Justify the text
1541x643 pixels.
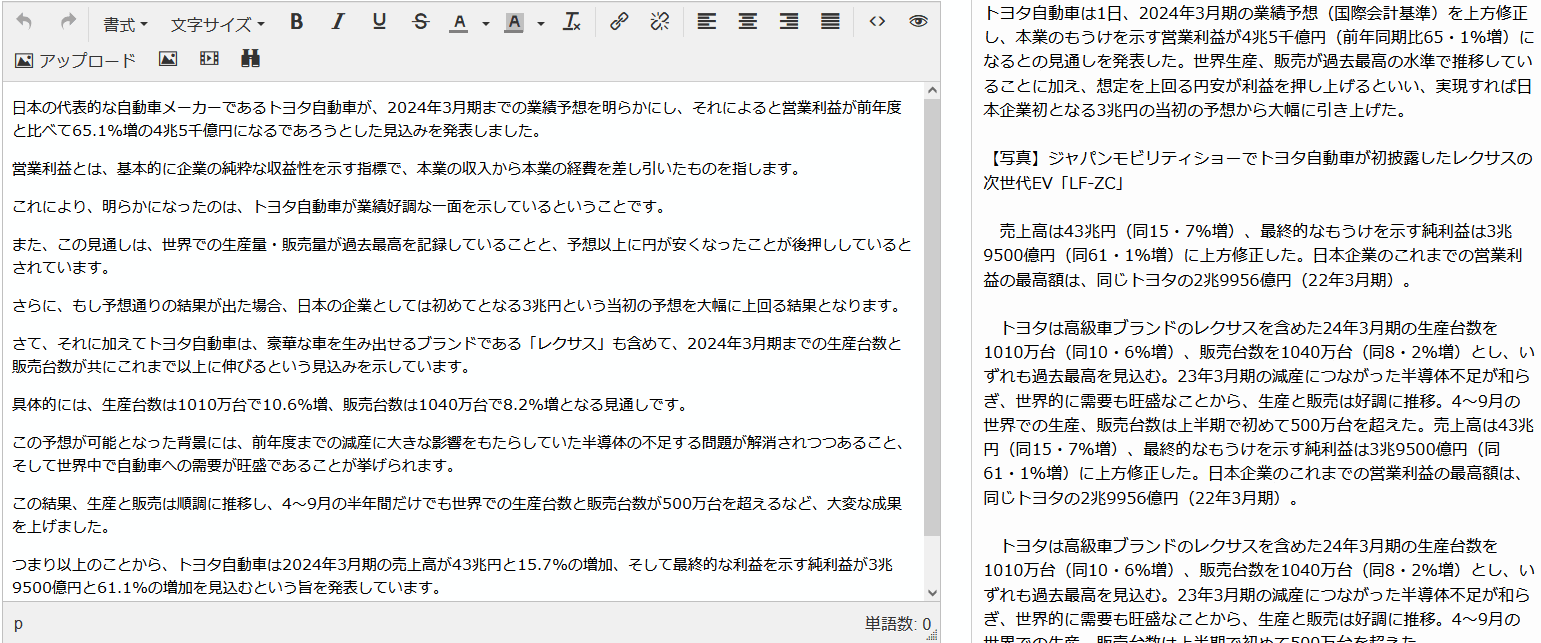coord(830,22)
